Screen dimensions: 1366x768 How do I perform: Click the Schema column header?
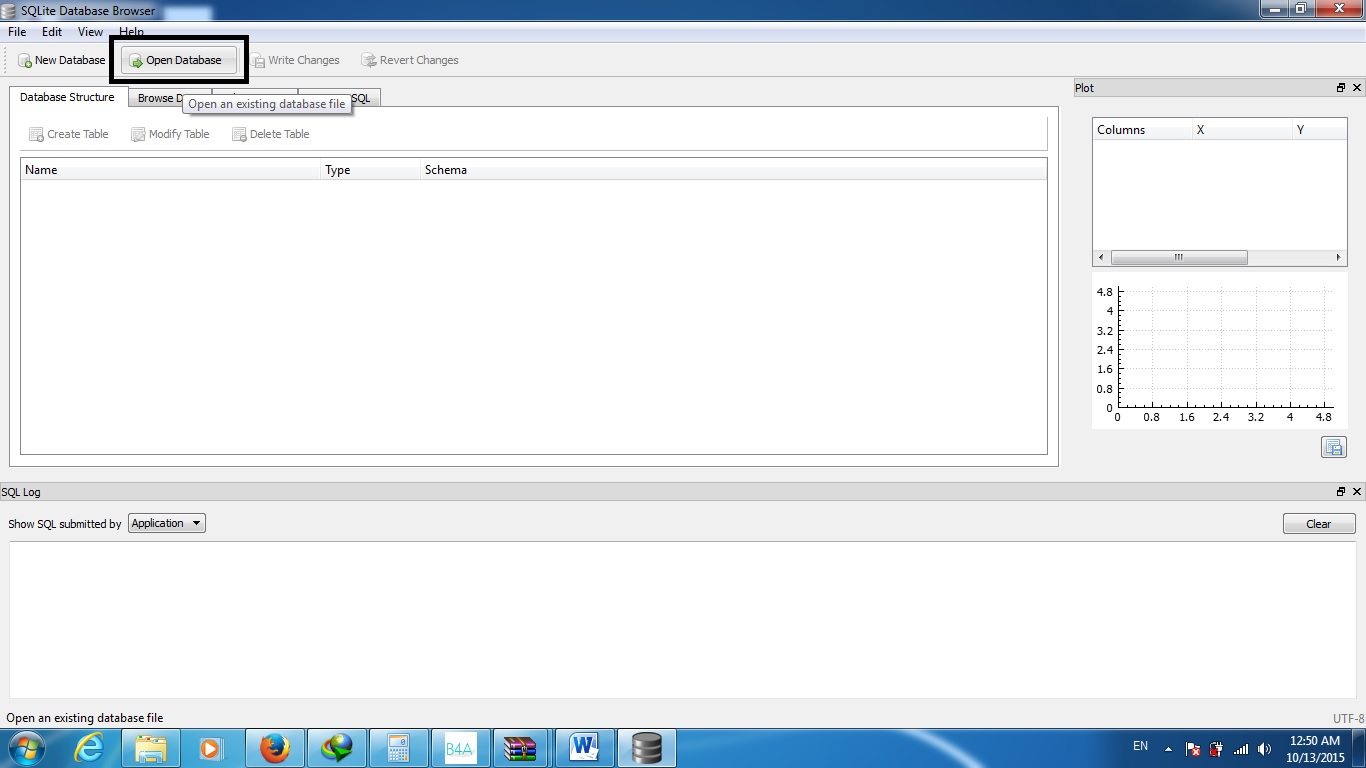[733, 170]
